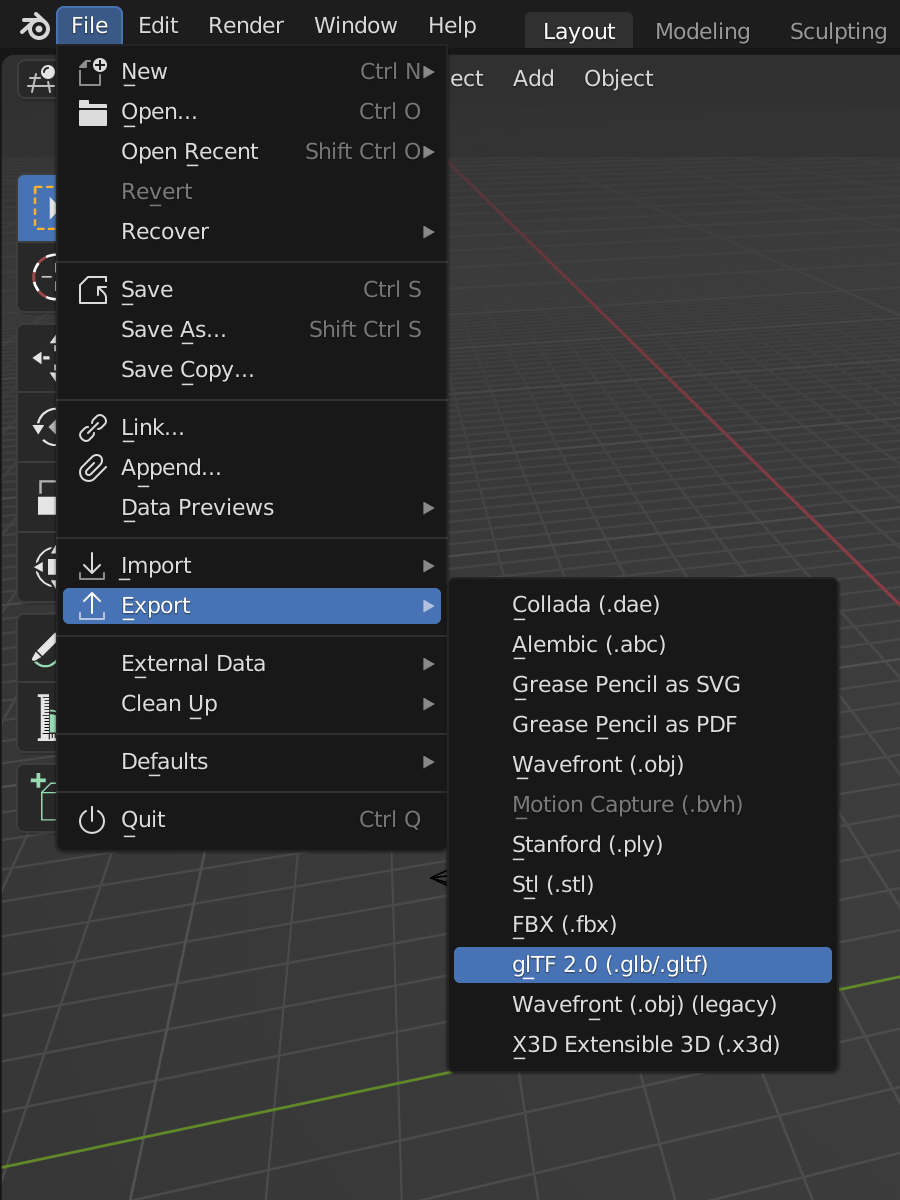Click the Quit power icon
This screenshot has width=900, height=1200.
(92, 820)
